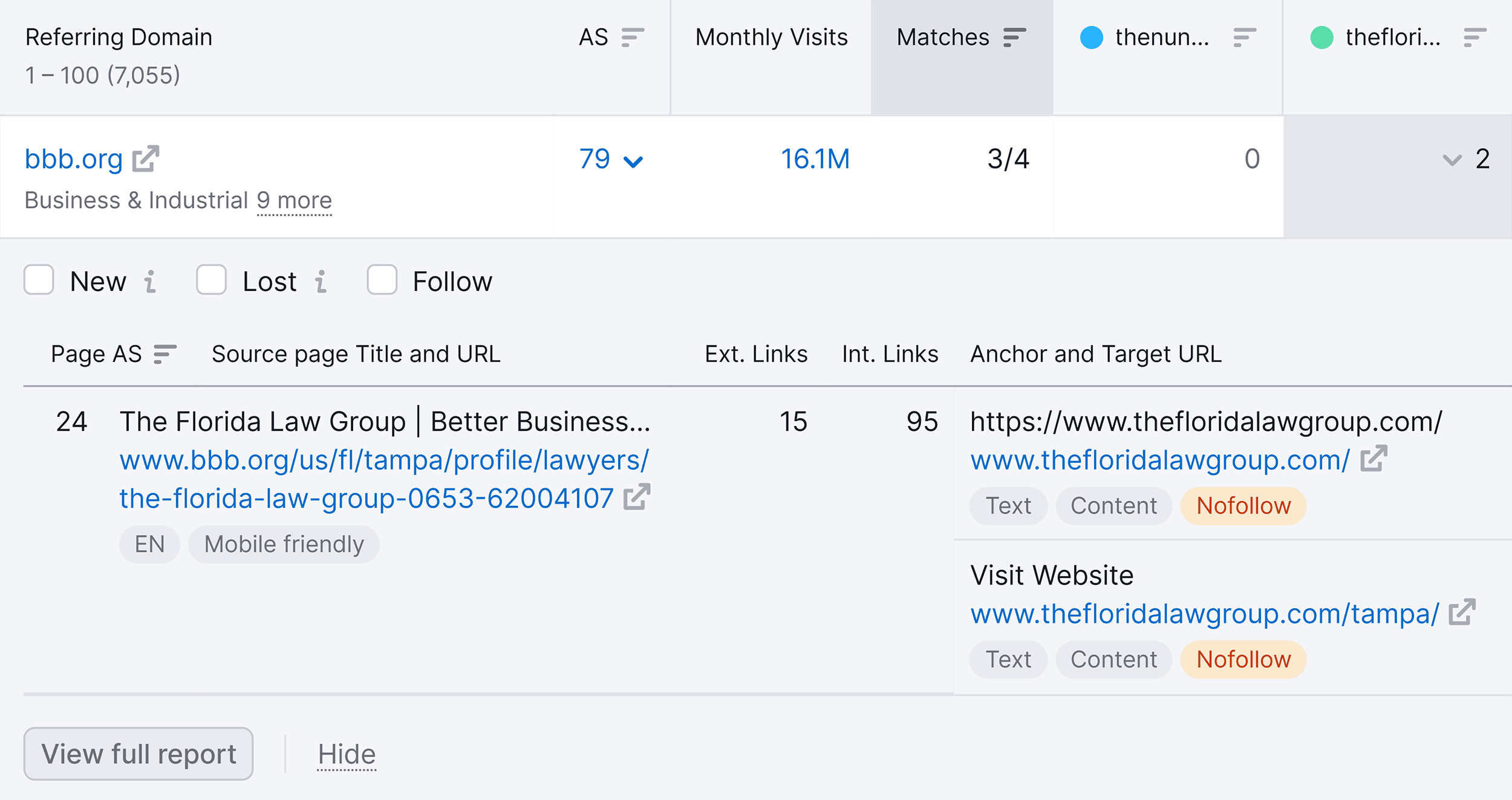Expand the 9 more categories for bbb.org
Viewport: 1512px width, 800px height.
pyautogui.click(x=294, y=200)
